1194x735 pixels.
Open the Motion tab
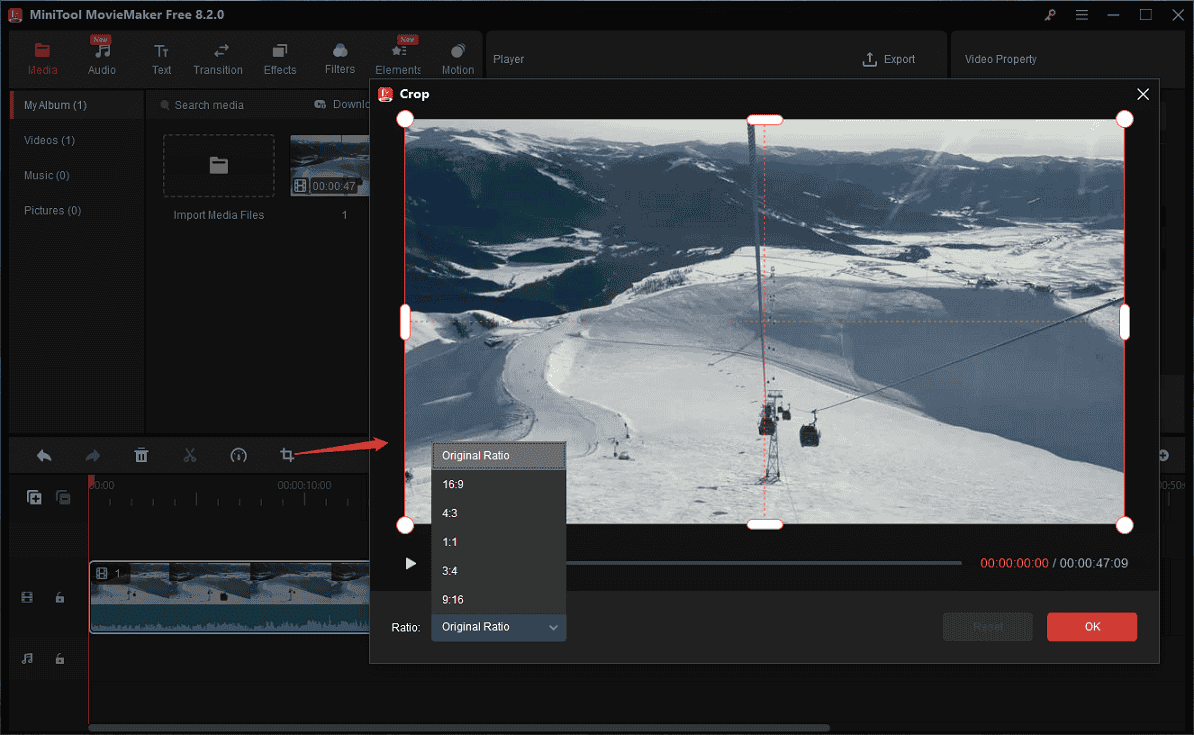click(x=458, y=59)
